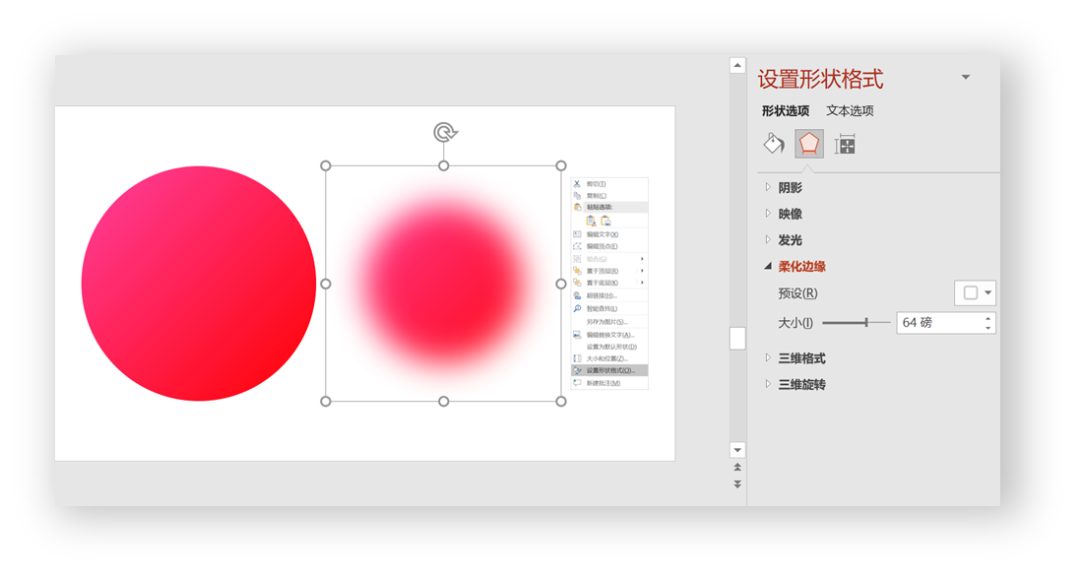Click top-left corner handle of selected shape

tap(326, 165)
